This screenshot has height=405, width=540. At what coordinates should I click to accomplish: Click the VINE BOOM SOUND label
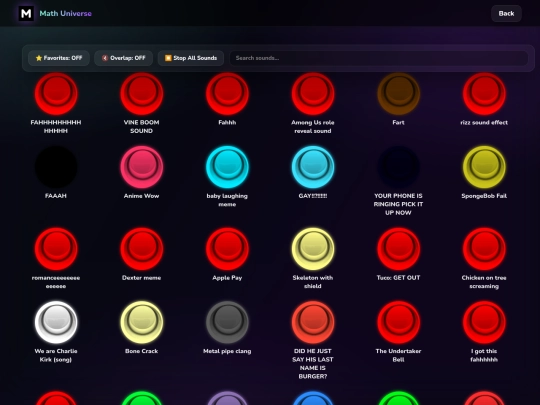[142, 126]
